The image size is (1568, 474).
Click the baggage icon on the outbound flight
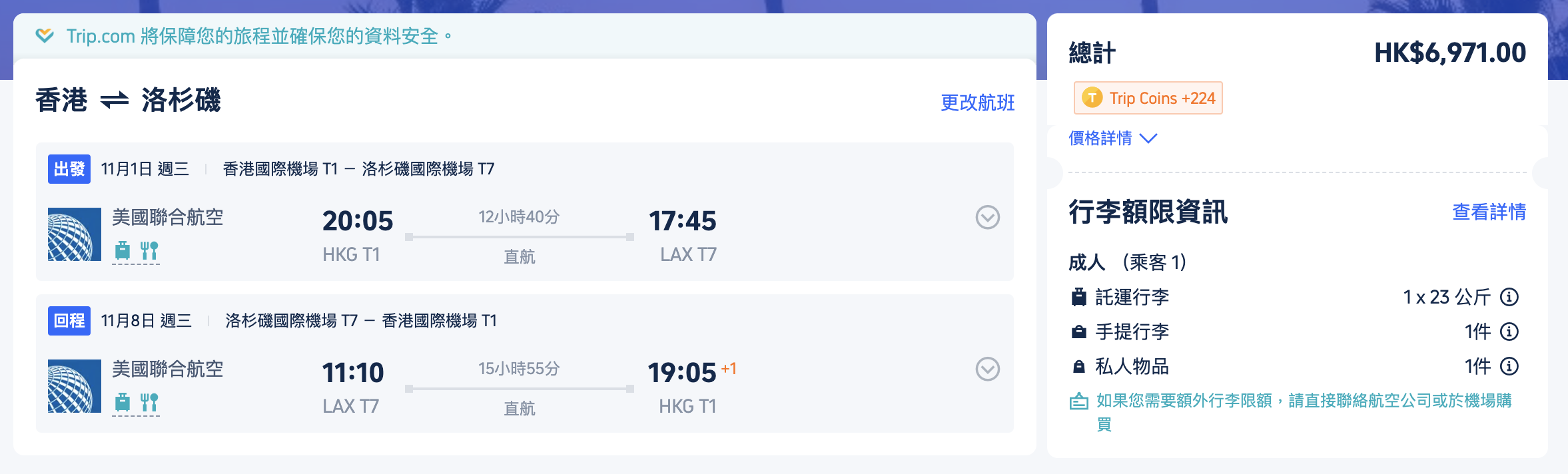tap(123, 250)
